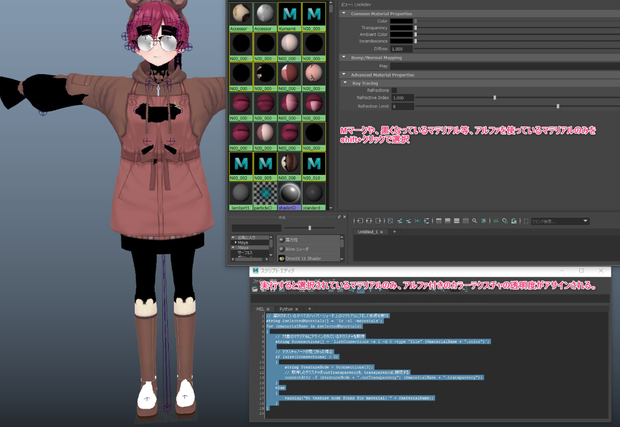Graph materials on viewport selection icon

[426, 221]
